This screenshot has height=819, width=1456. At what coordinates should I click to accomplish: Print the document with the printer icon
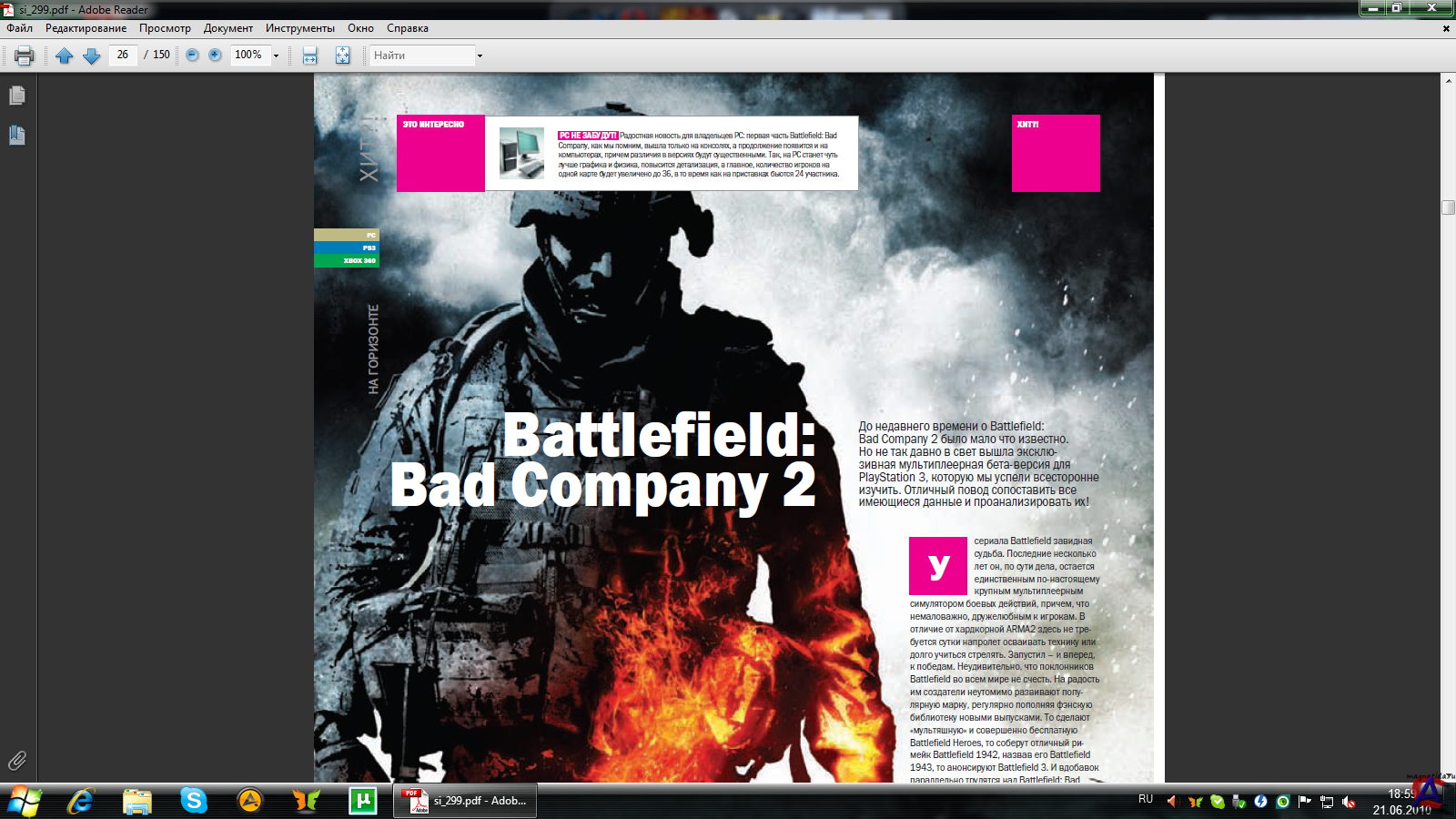click(25, 56)
